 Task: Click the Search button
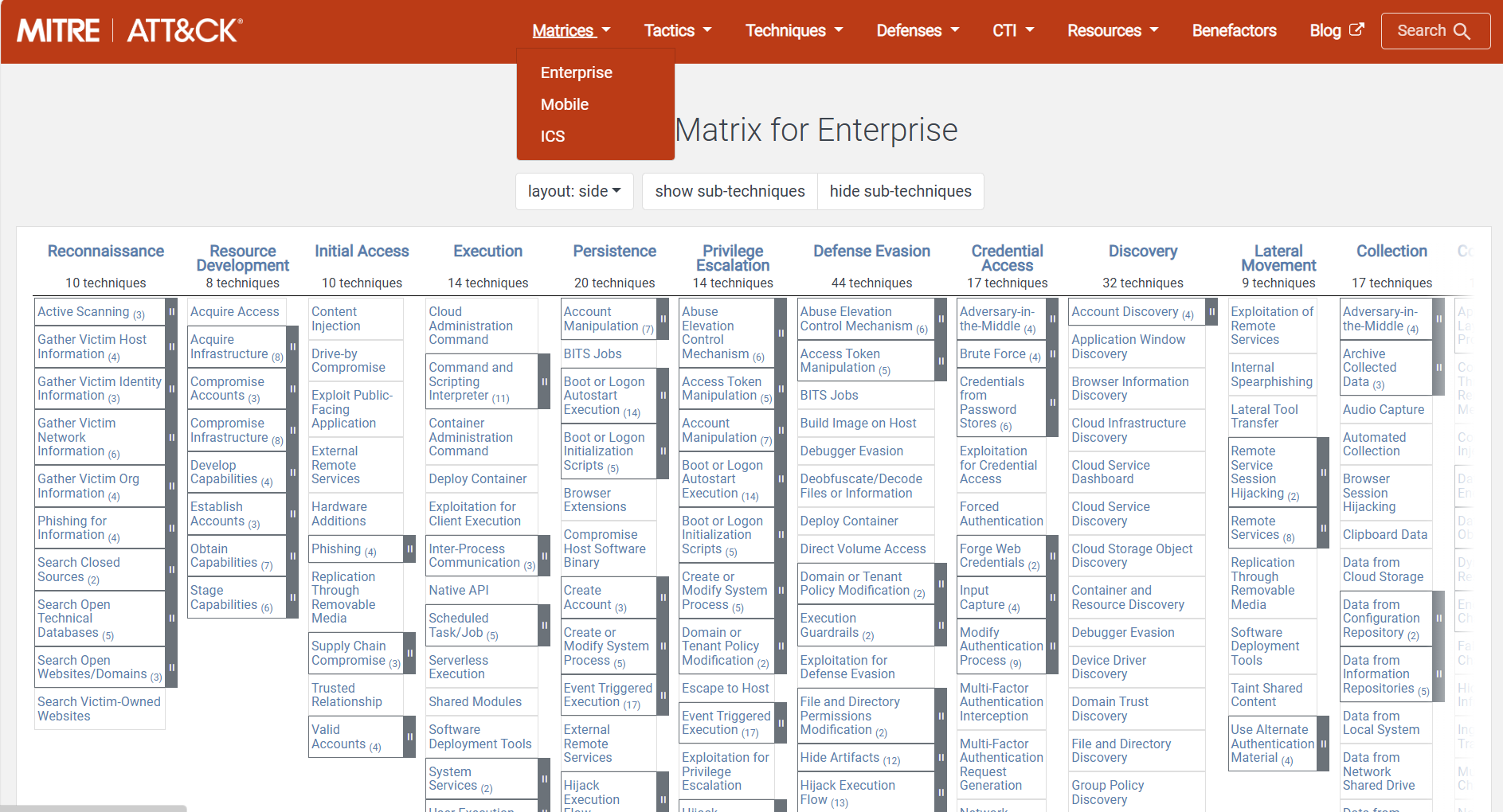point(1435,31)
